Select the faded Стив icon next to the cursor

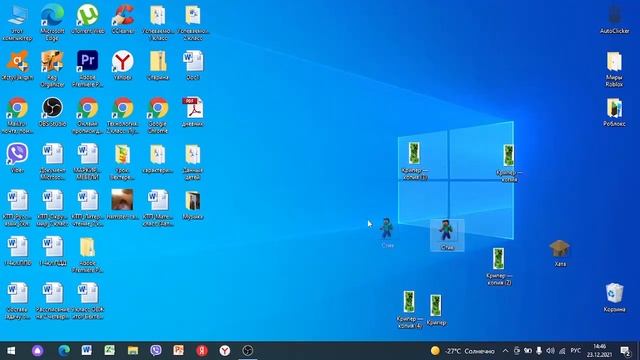click(x=387, y=233)
